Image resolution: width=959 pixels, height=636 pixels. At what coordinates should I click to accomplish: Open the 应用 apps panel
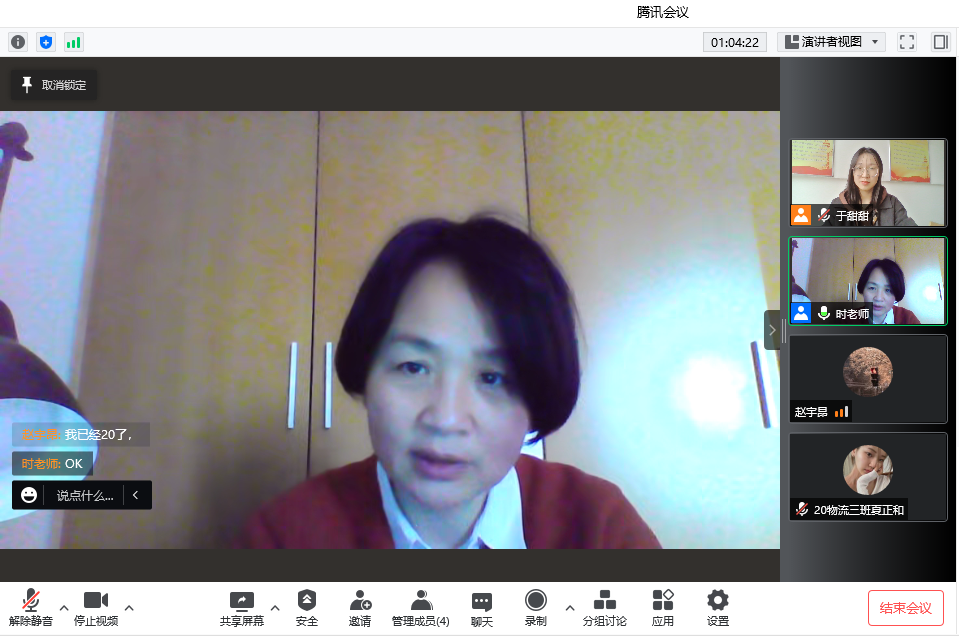tap(662, 608)
